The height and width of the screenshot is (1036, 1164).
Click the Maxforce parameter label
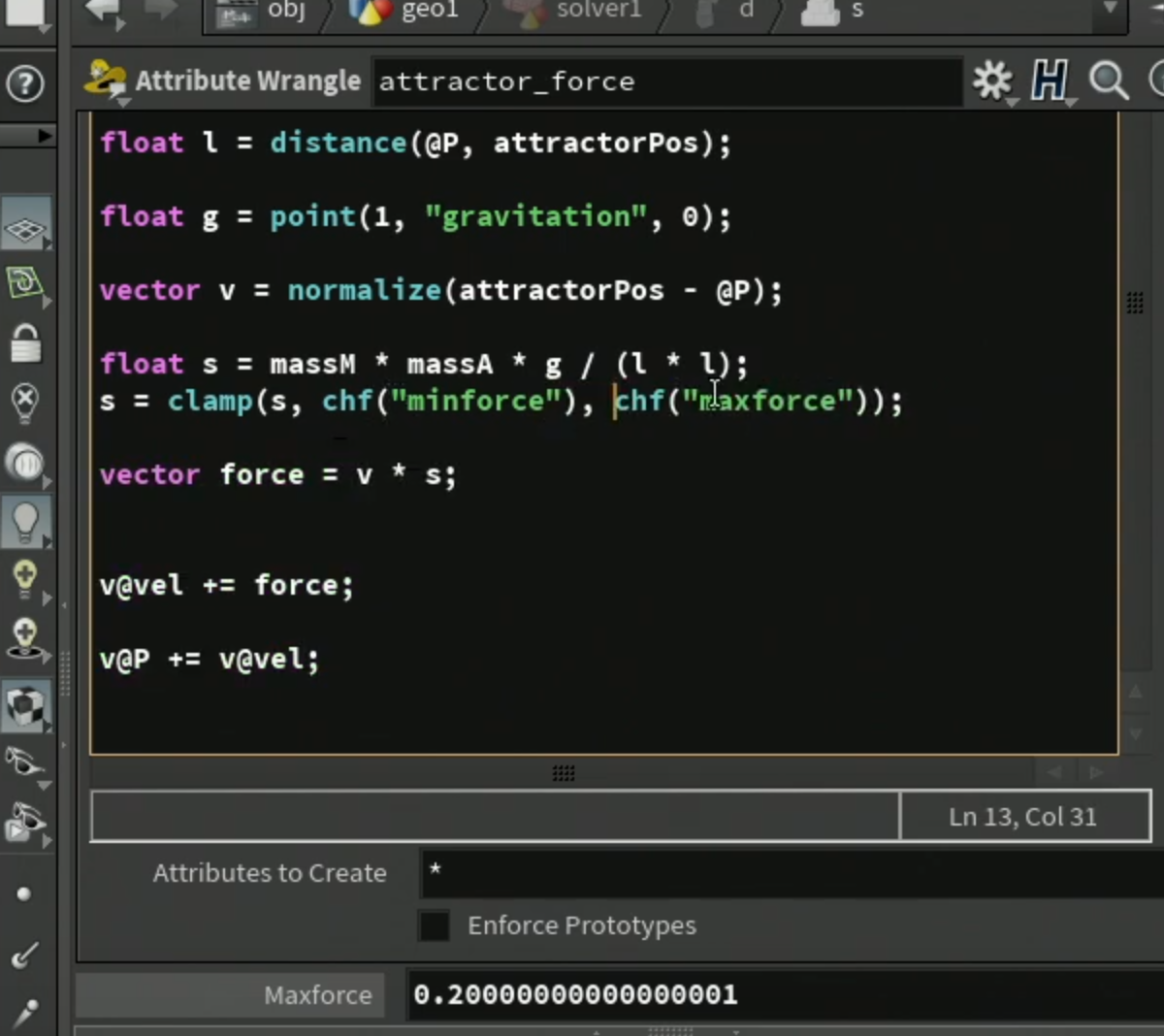pyautogui.click(x=317, y=995)
